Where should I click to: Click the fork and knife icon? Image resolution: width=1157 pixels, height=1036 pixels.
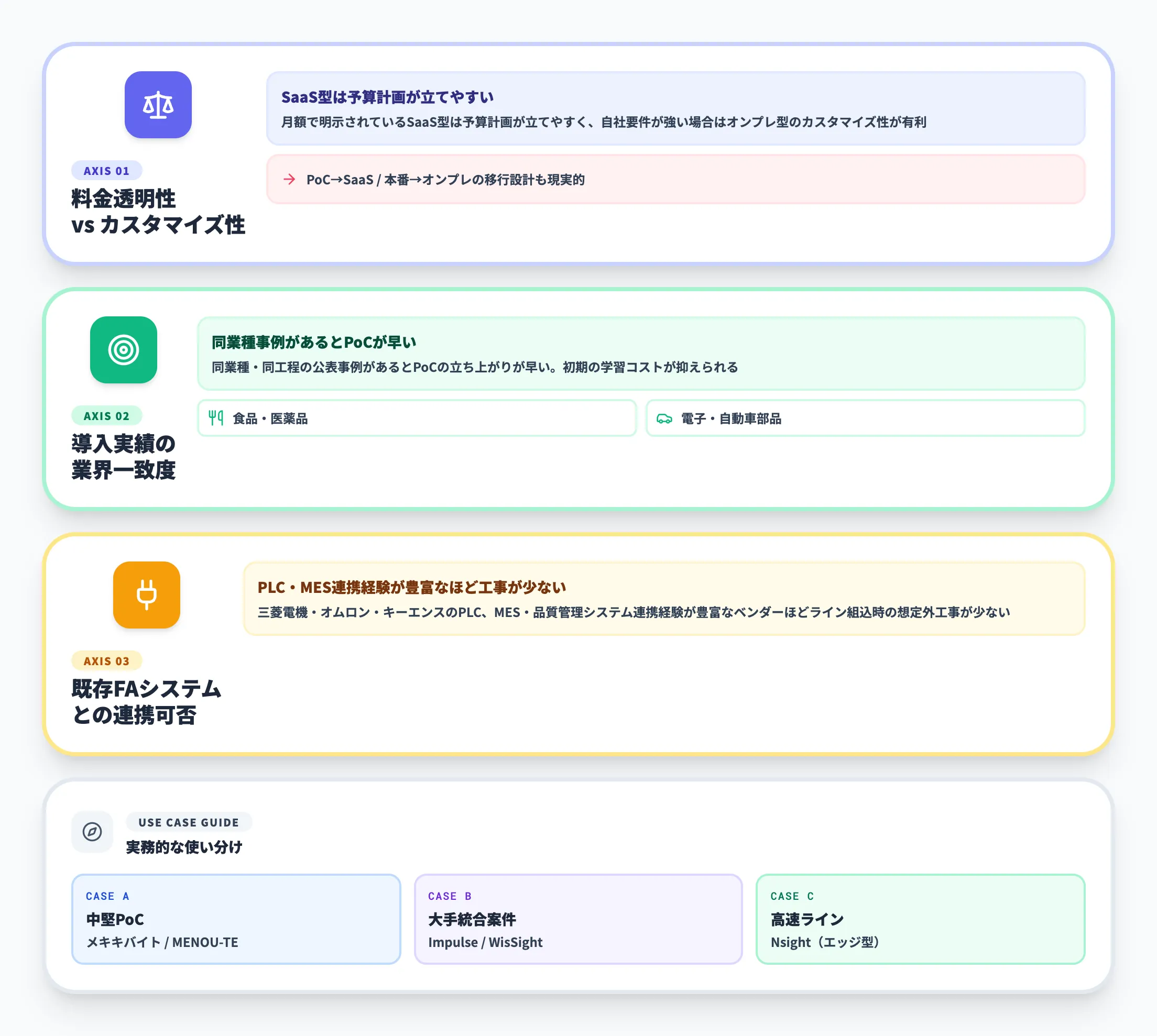[216, 418]
